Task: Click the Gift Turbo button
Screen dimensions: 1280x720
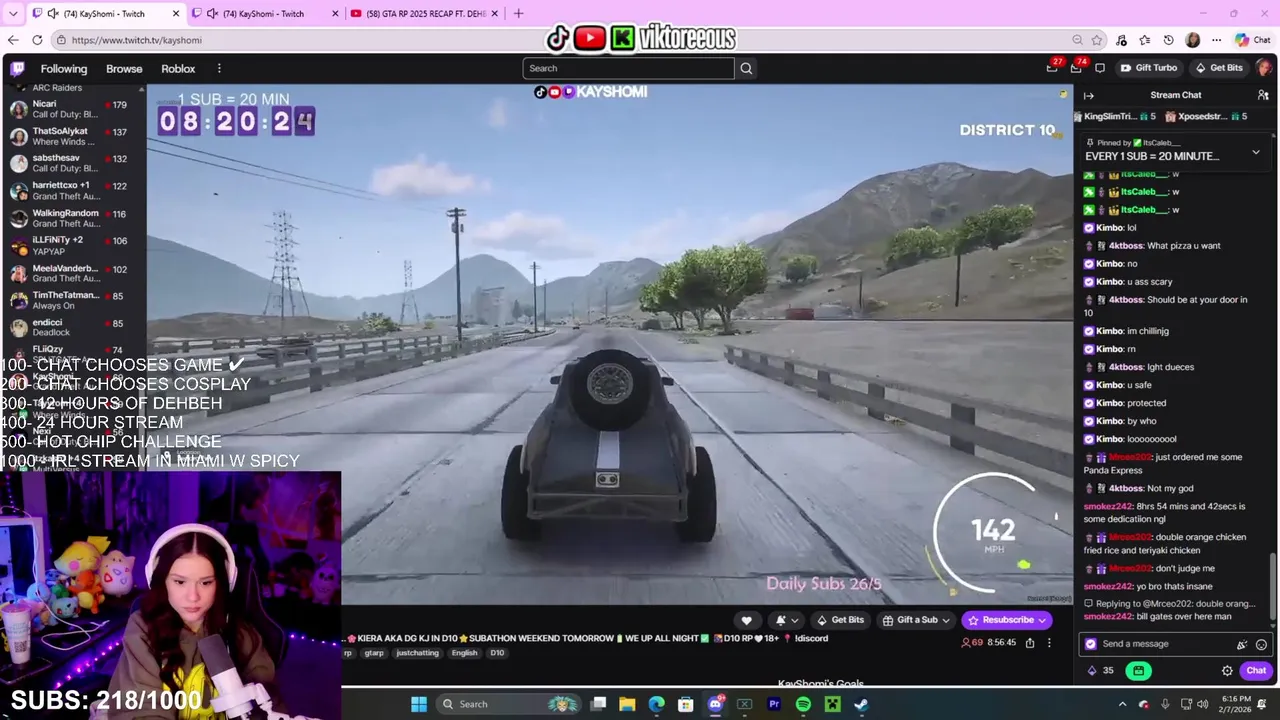Action: tap(1148, 68)
